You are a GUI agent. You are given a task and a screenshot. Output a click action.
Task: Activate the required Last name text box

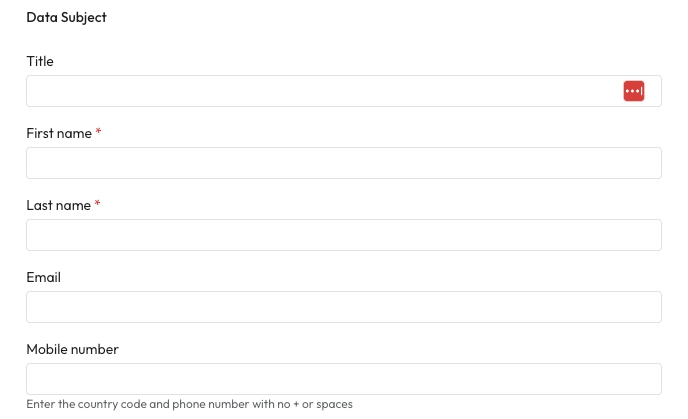click(x=344, y=235)
